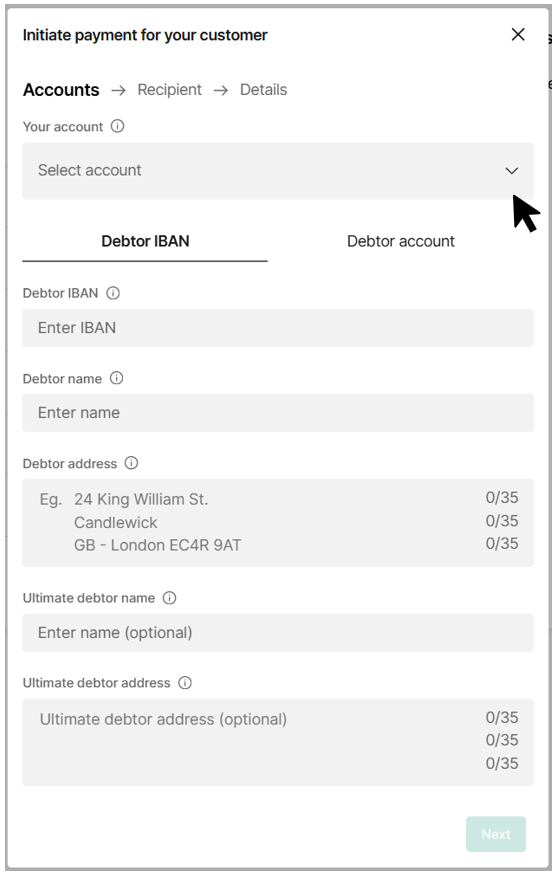The image size is (559, 873).
Task: Select the Debtor IBAN tab
Action: (145, 241)
